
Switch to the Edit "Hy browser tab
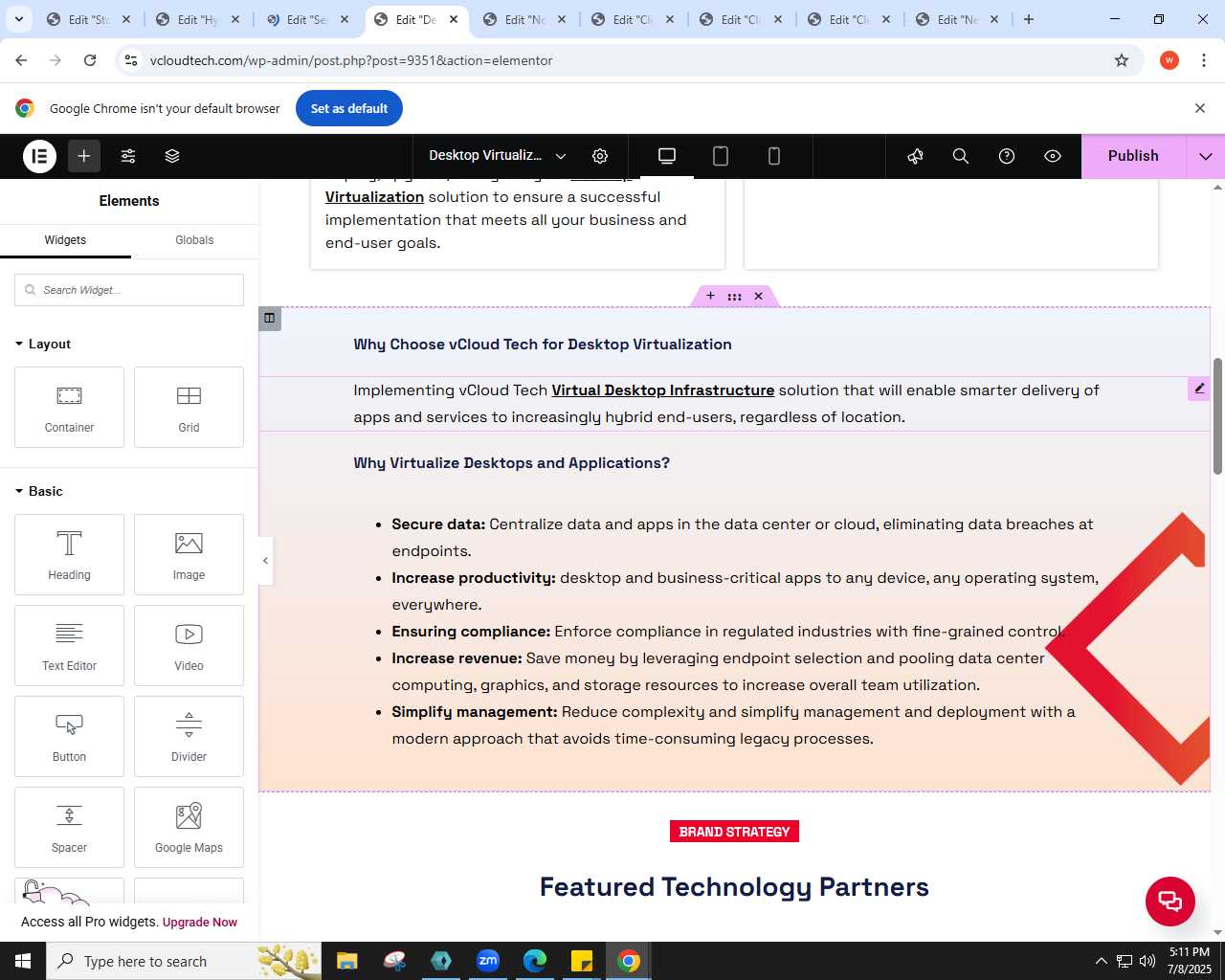pyautogui.click(x=198, y=19)
